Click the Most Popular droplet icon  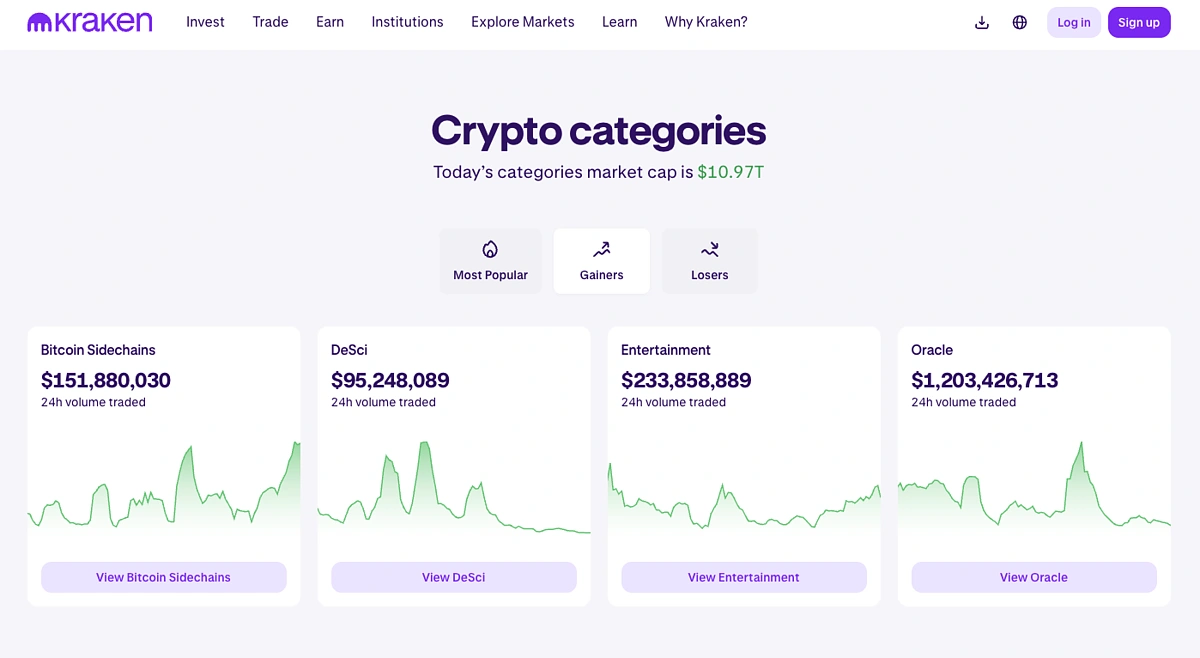click(490, 249)
